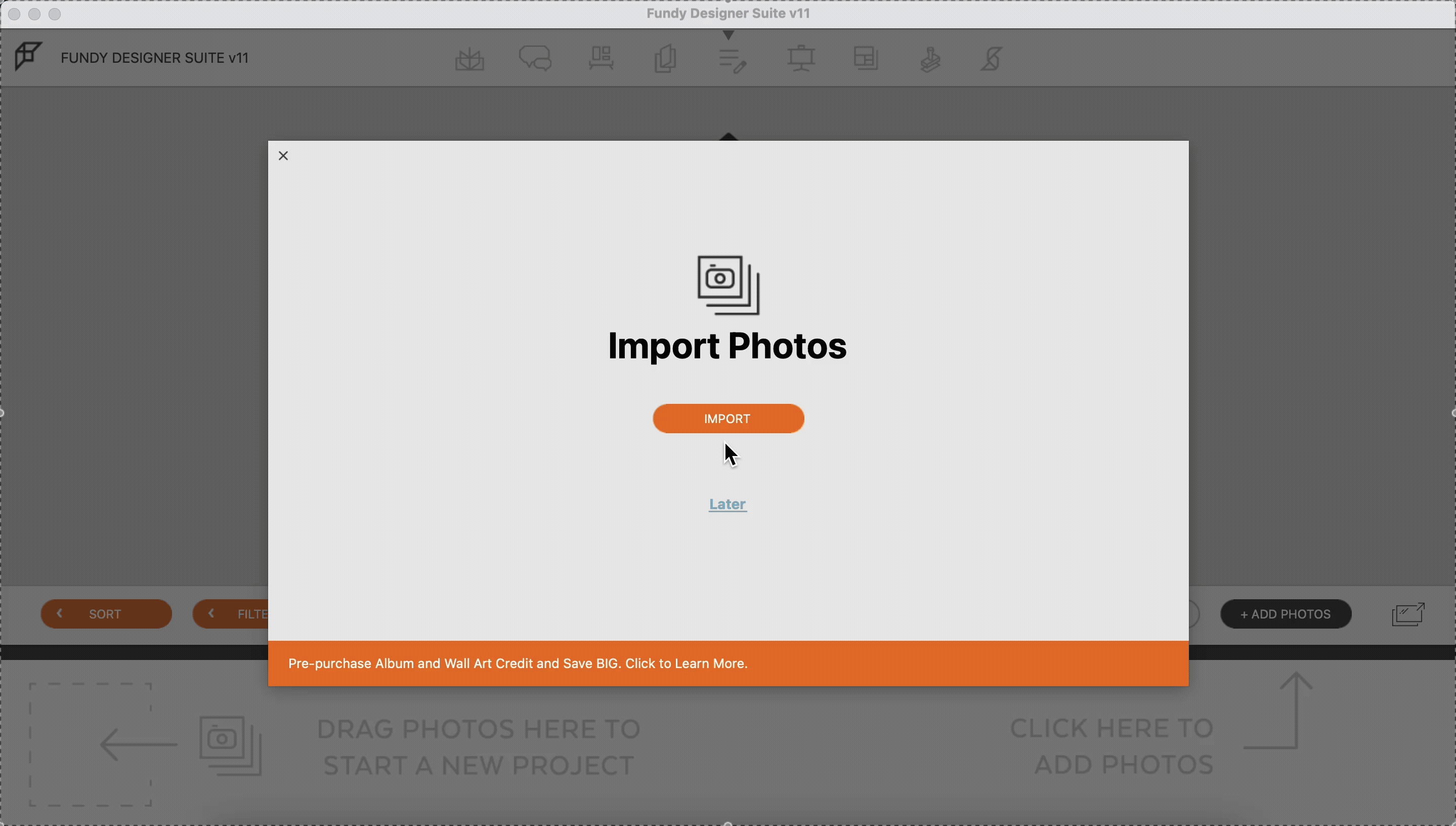Click the downward triangle above the toolbar

(x=729, y=35)
